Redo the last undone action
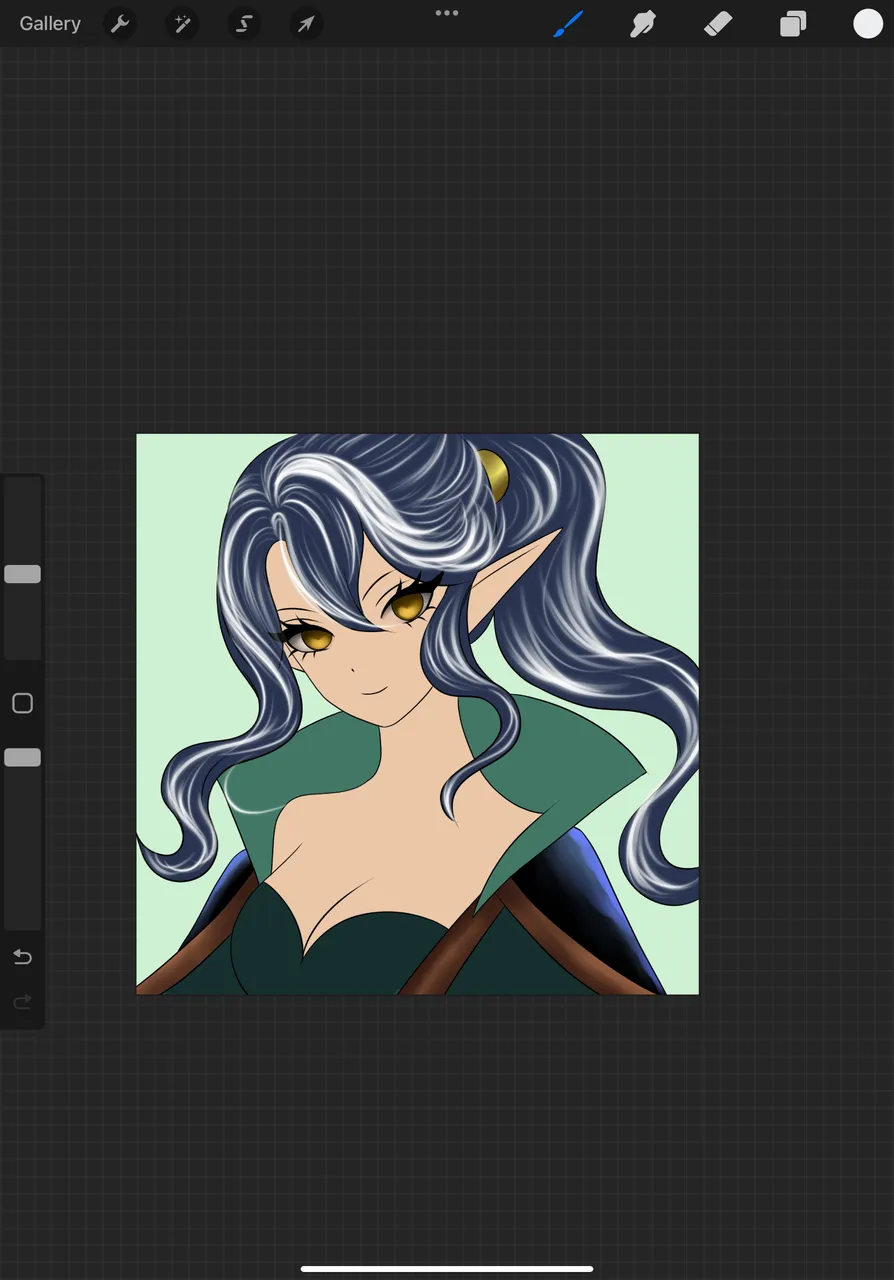This screenshot has width=894, height=1280. click(22, 1001)
